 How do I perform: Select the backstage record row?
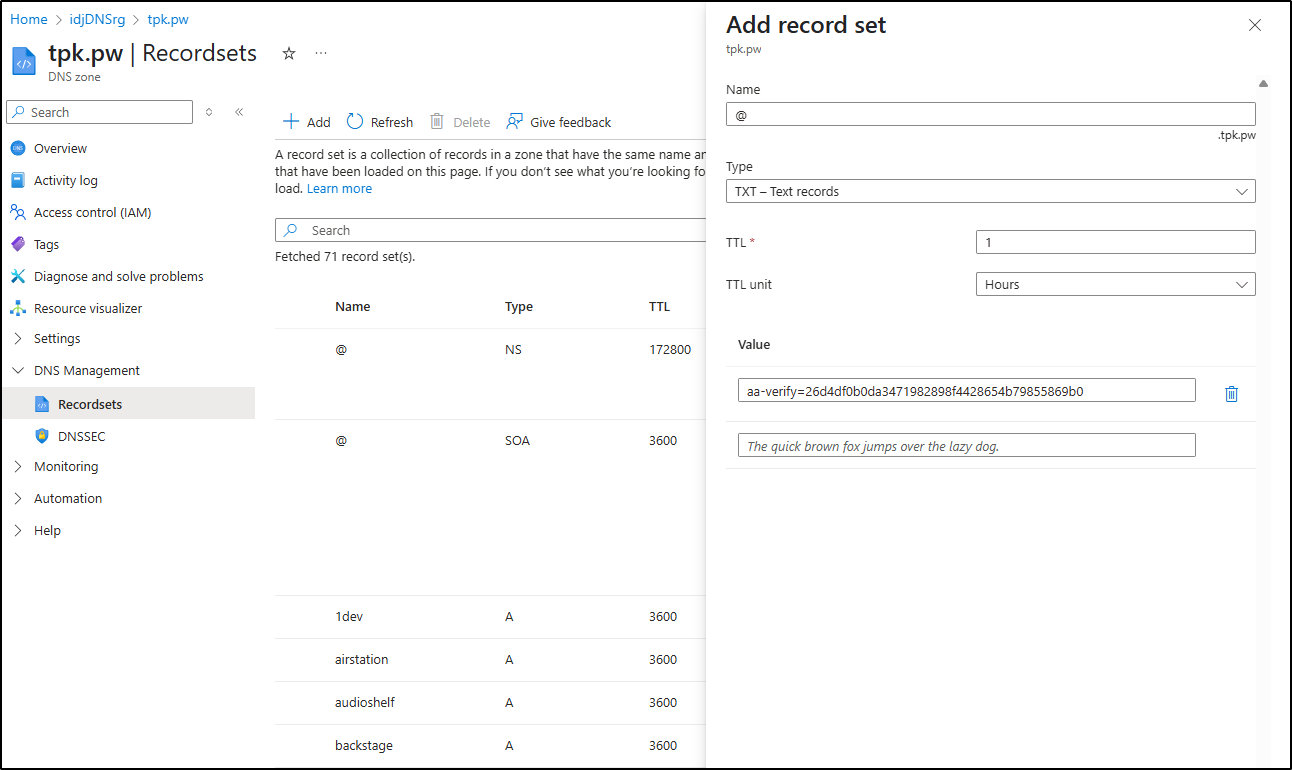[x=491, y=746]
